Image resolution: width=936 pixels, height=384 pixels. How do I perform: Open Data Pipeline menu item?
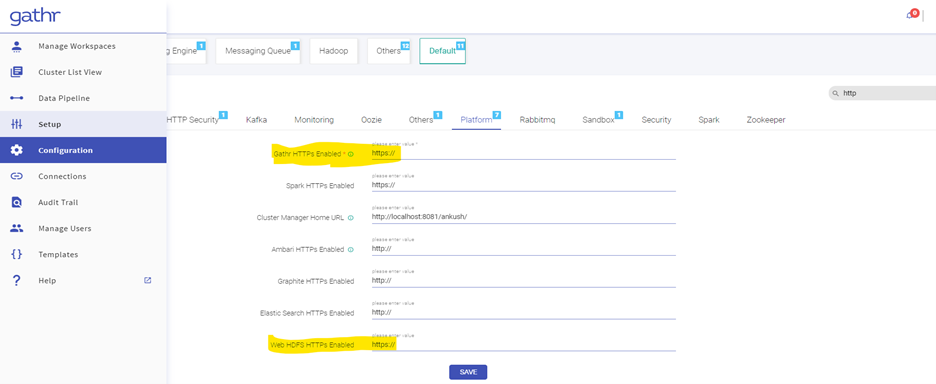coord(83,98)
